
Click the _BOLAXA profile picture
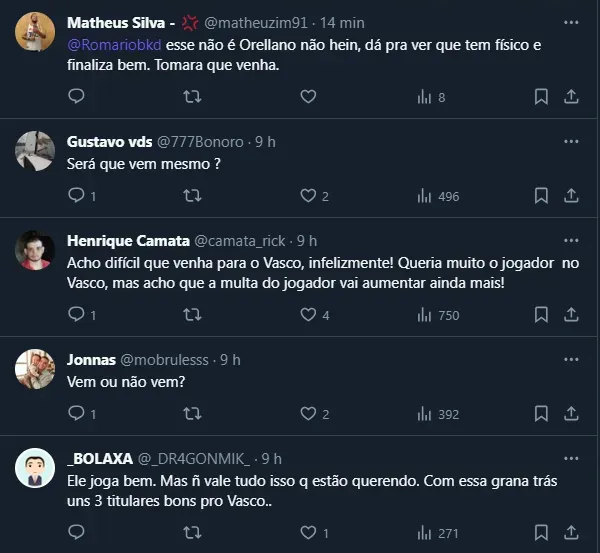pyautogui.click(x=35, y=469)
